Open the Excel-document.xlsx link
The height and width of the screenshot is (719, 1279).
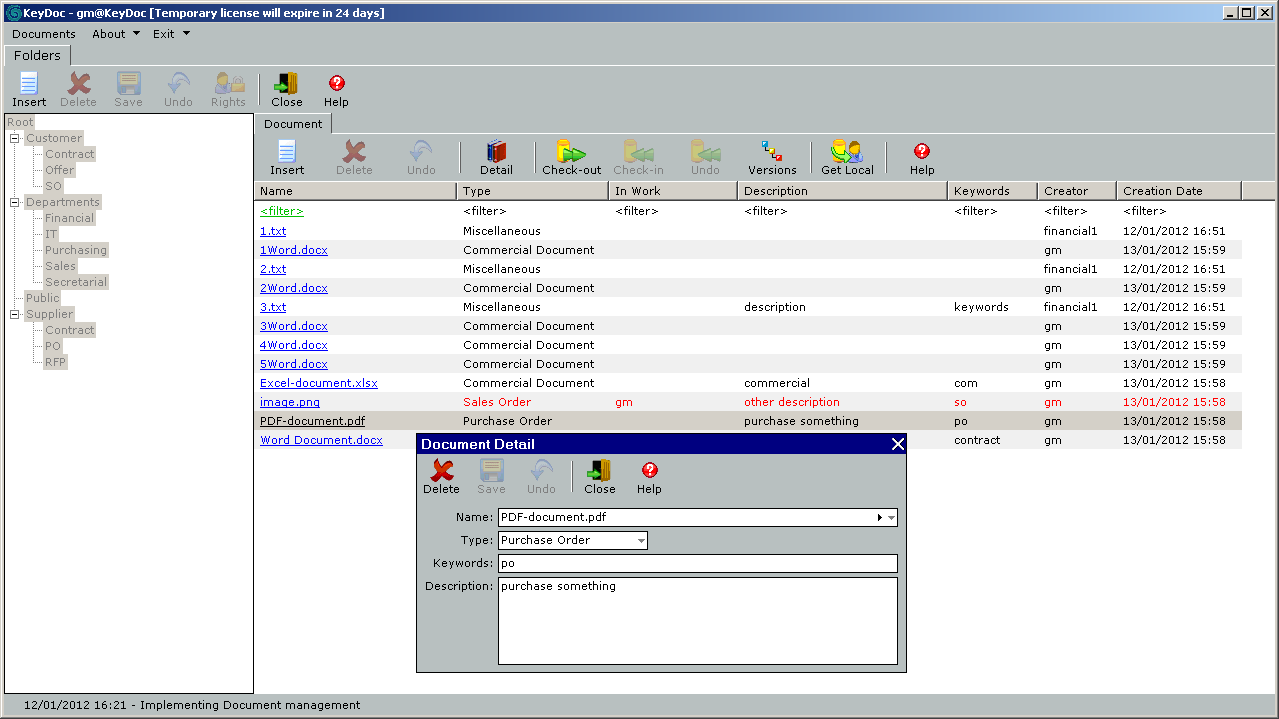[318, 383]
